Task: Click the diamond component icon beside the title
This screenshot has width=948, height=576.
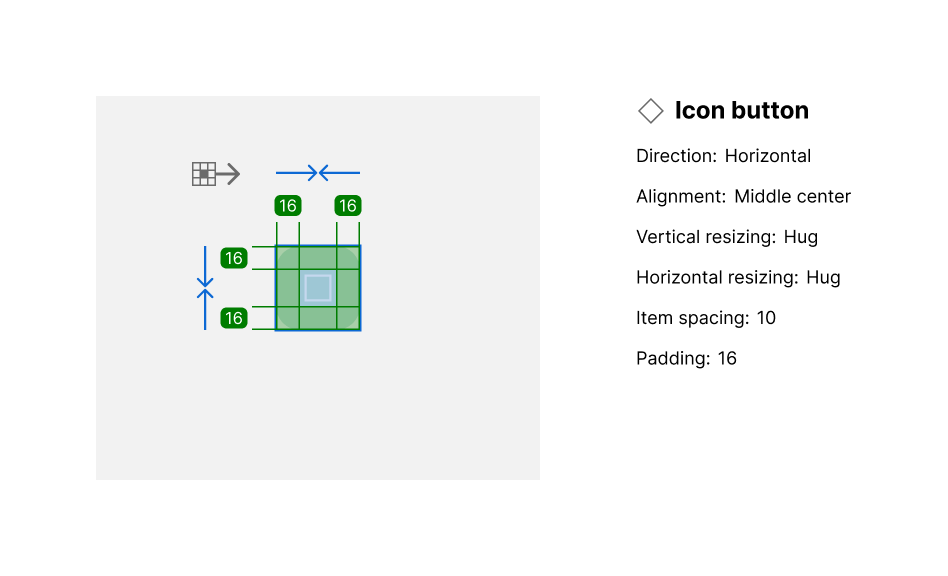Action: coord(651,111)
